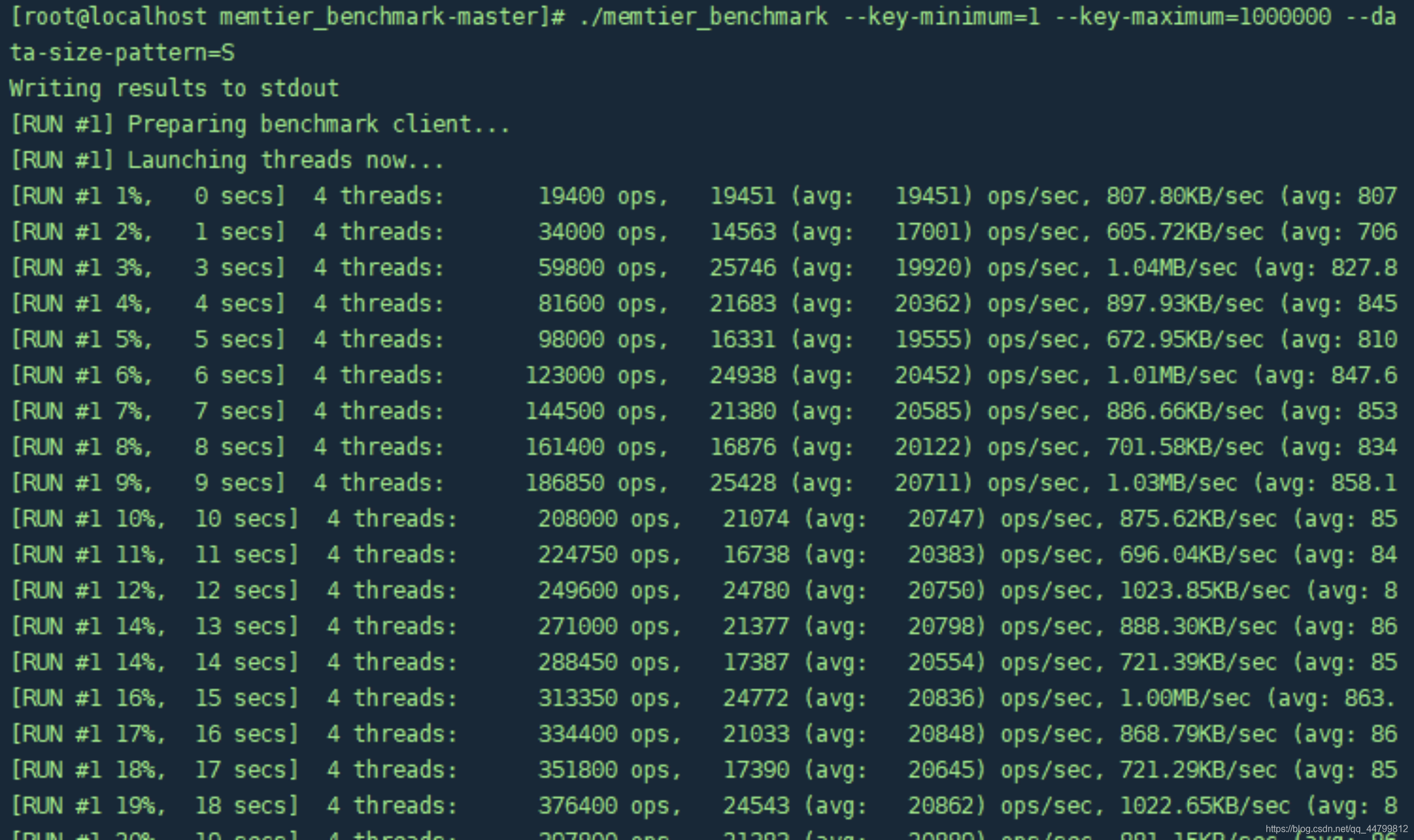Click the "376400 ops" value

click(x=609, y=806)
